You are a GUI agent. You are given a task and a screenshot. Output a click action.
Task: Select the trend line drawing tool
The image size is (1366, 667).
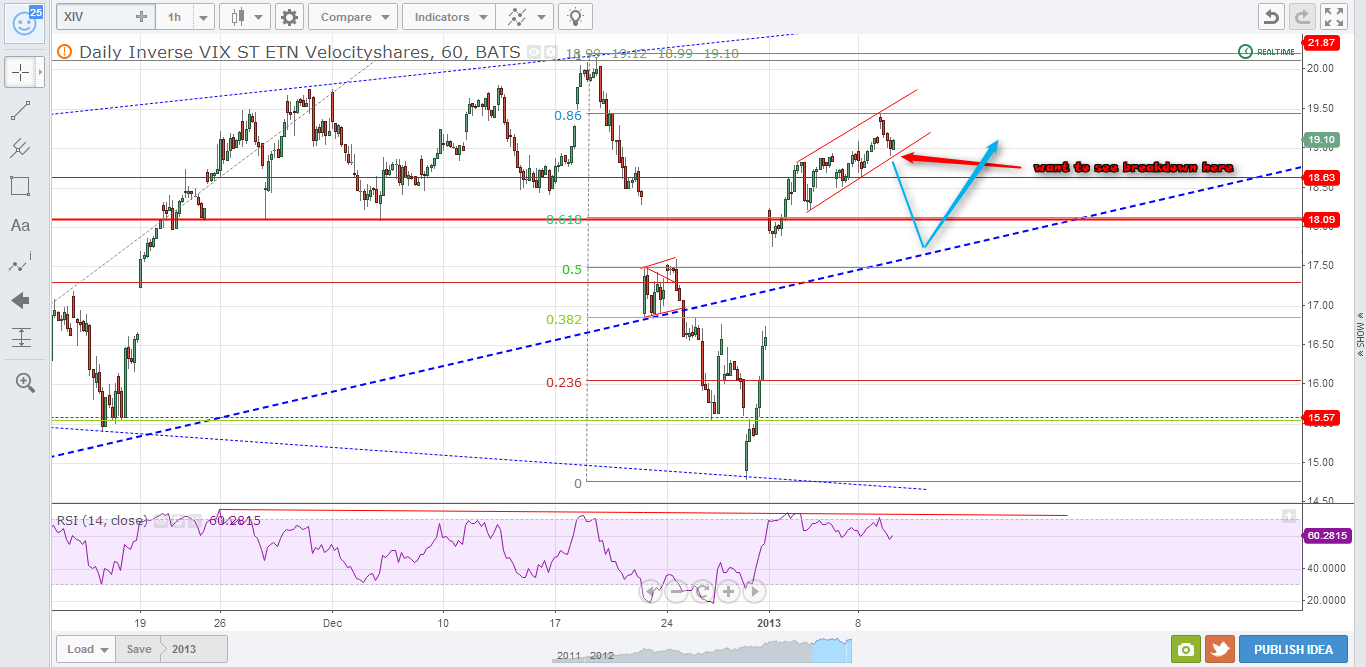tap(21, 110)
